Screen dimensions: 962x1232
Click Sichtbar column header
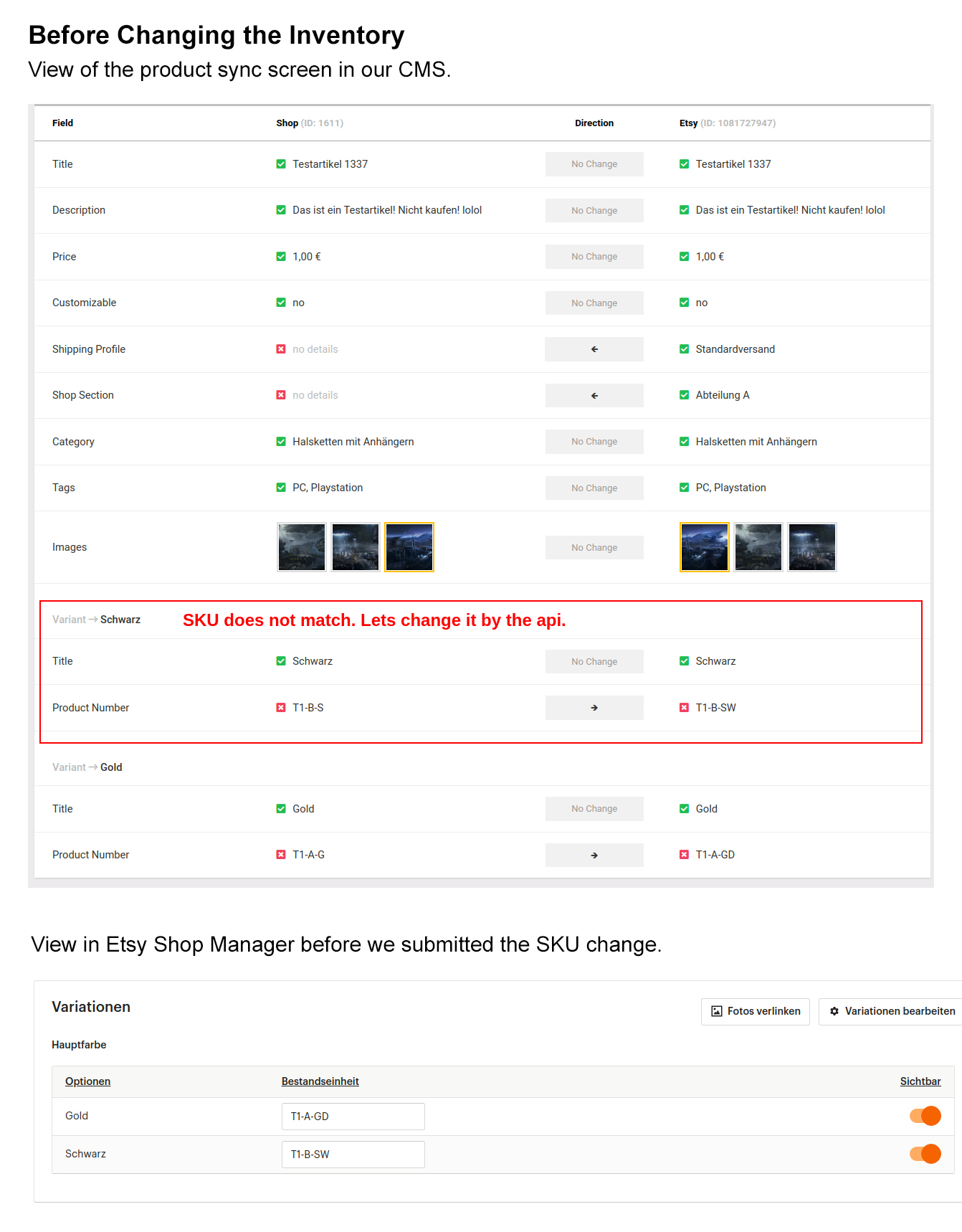[x=920, y=1081]
